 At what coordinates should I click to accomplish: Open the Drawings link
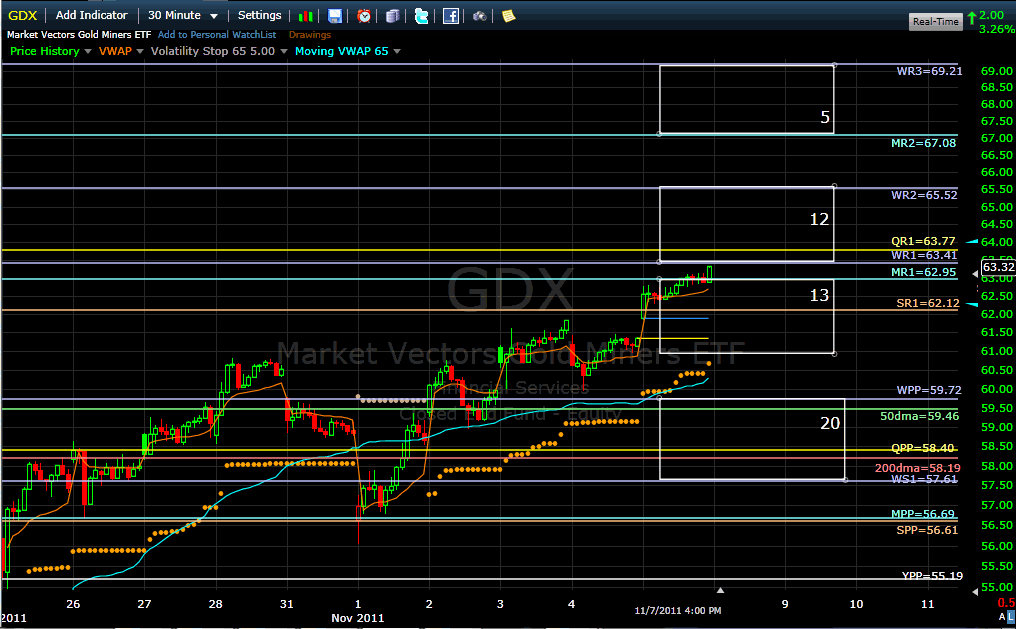point(310,35)
